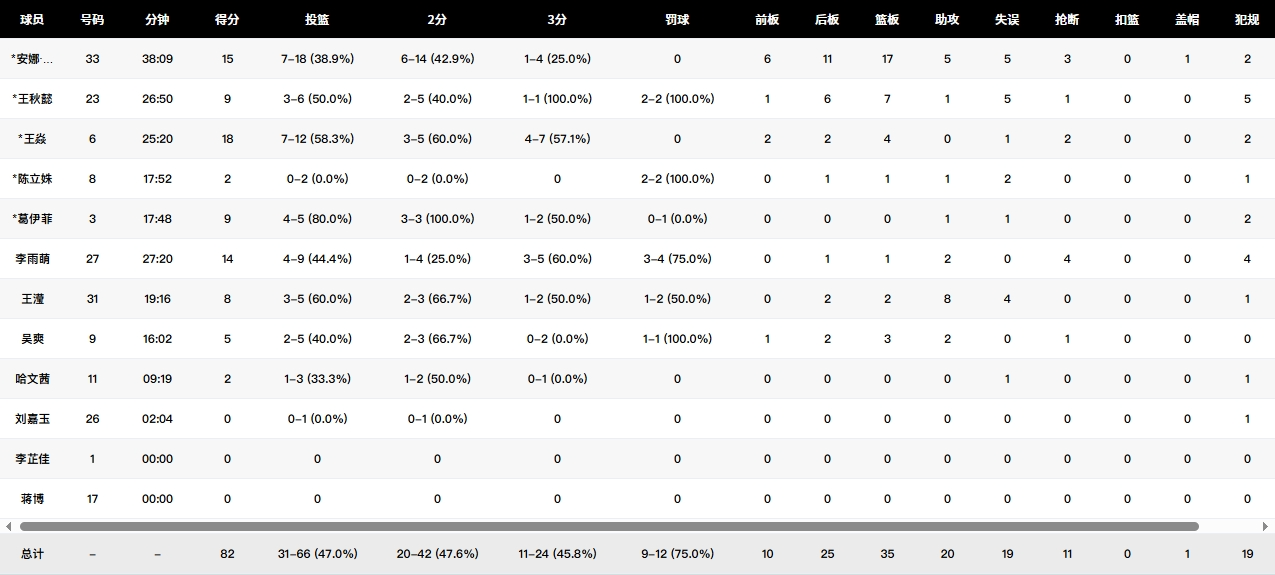The height and width of the screenshot is (575, 1275).
Task: Click the 球员 column header
Action: 32,19
